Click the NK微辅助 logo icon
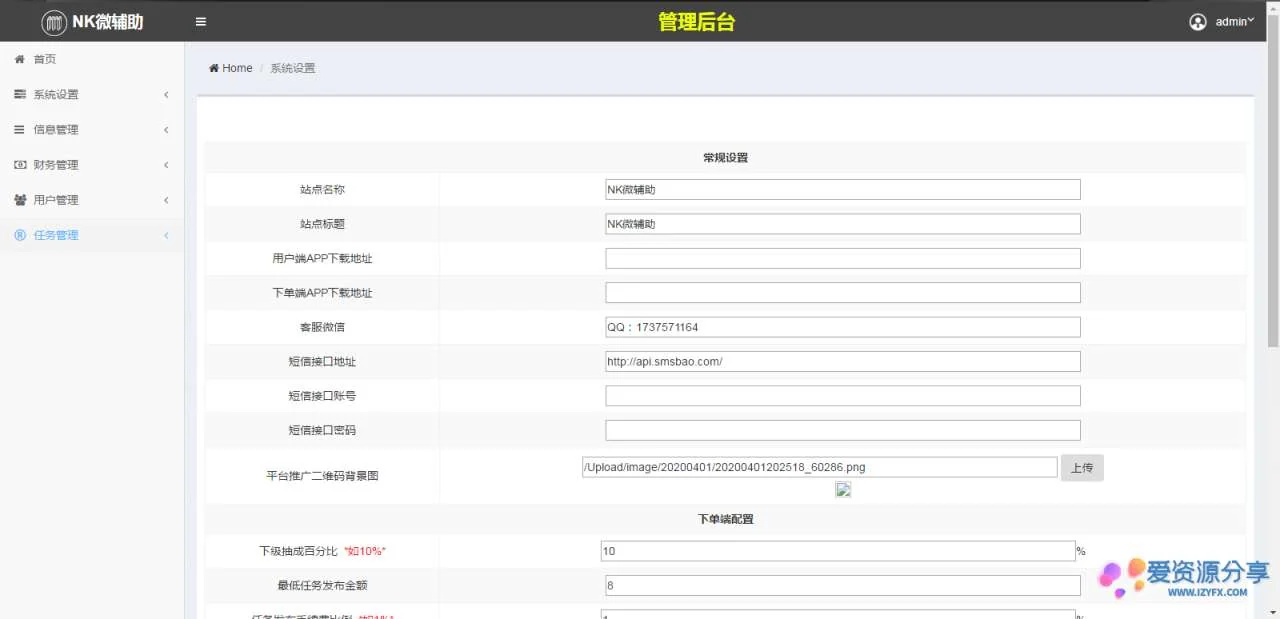 pyautogui.click(x=54, y=22)
